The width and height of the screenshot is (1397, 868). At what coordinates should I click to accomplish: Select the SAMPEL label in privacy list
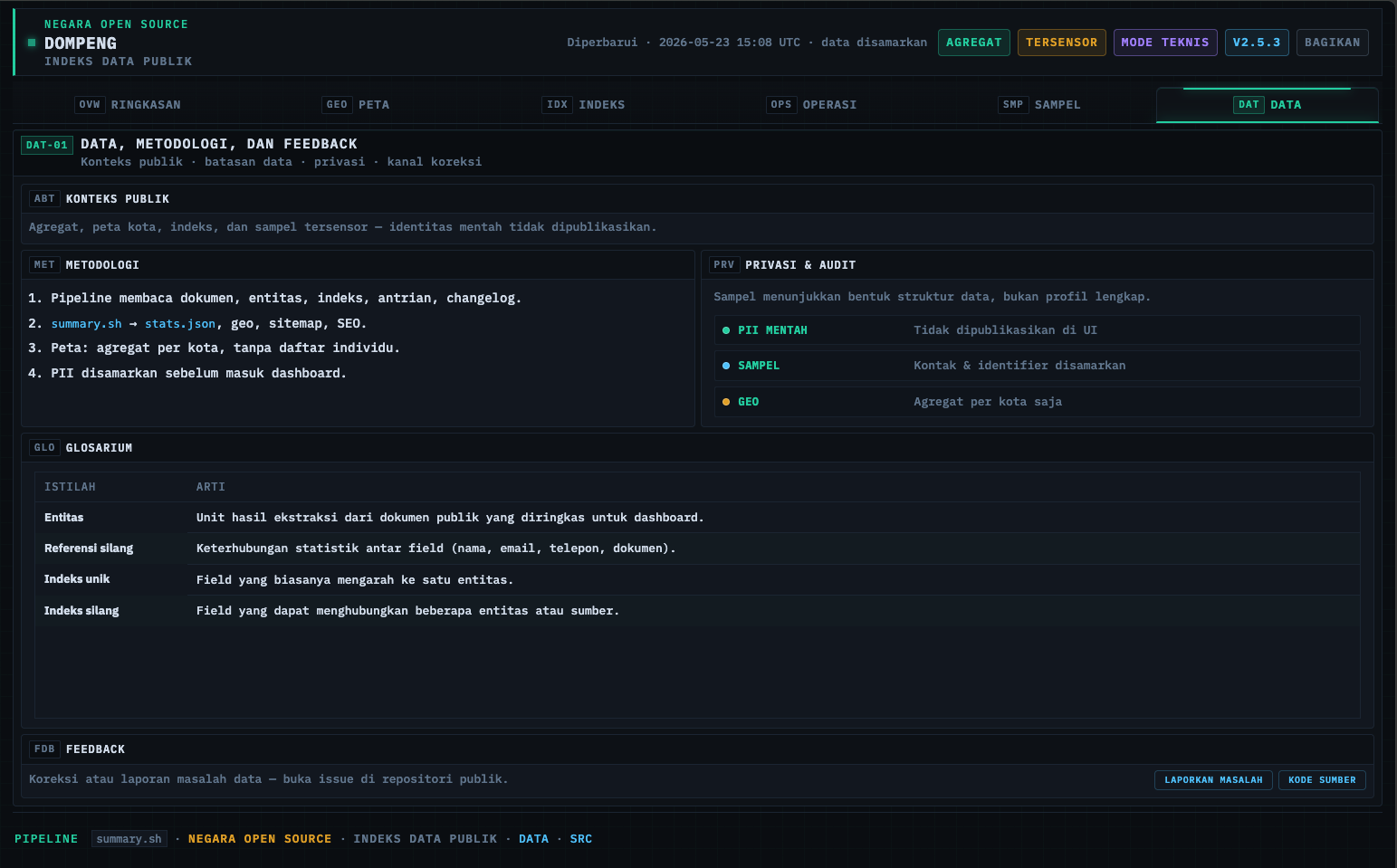(x=759, y=366)
